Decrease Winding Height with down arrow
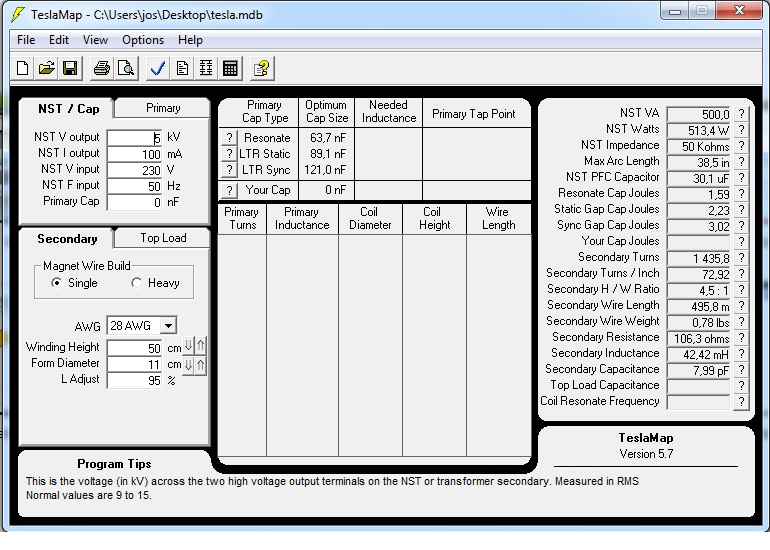This screenshot has height=550, width=770. click(188, 346)
